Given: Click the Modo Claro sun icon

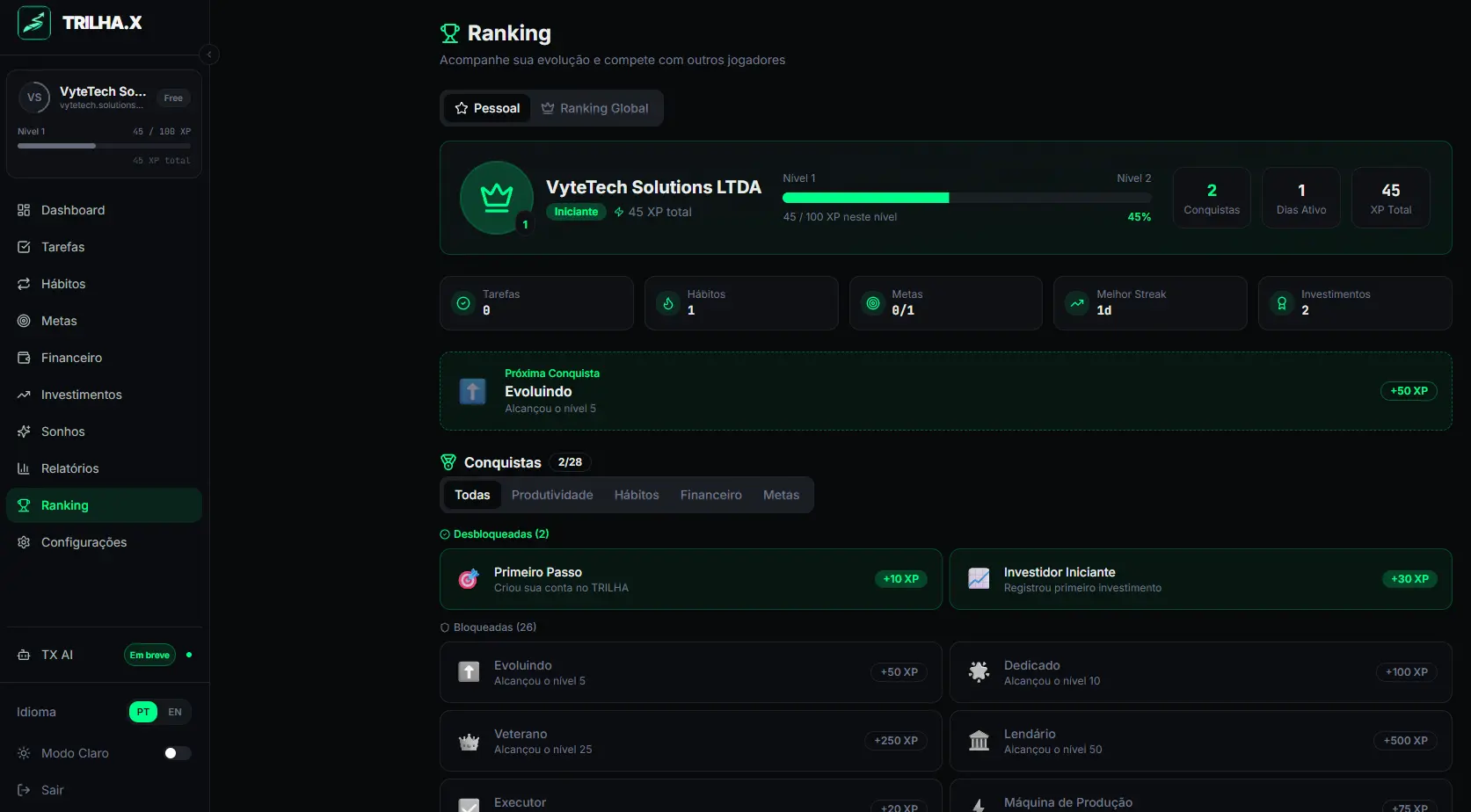Looking at the screenshot, I should [24, 753].
